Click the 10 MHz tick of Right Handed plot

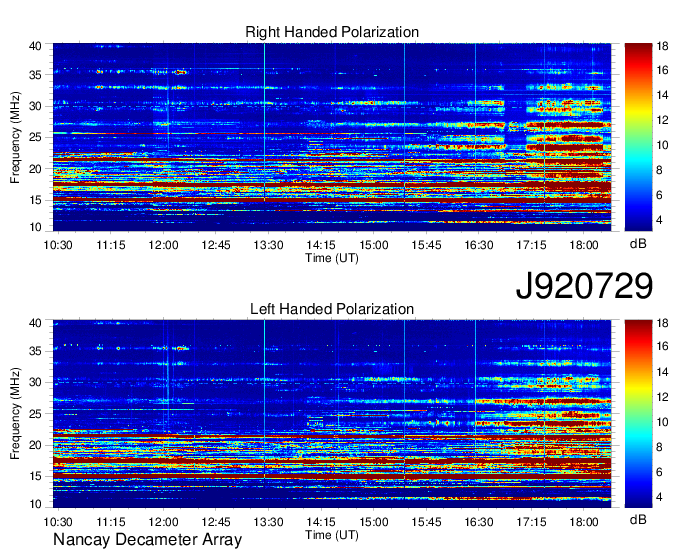[x=35, y=227]
